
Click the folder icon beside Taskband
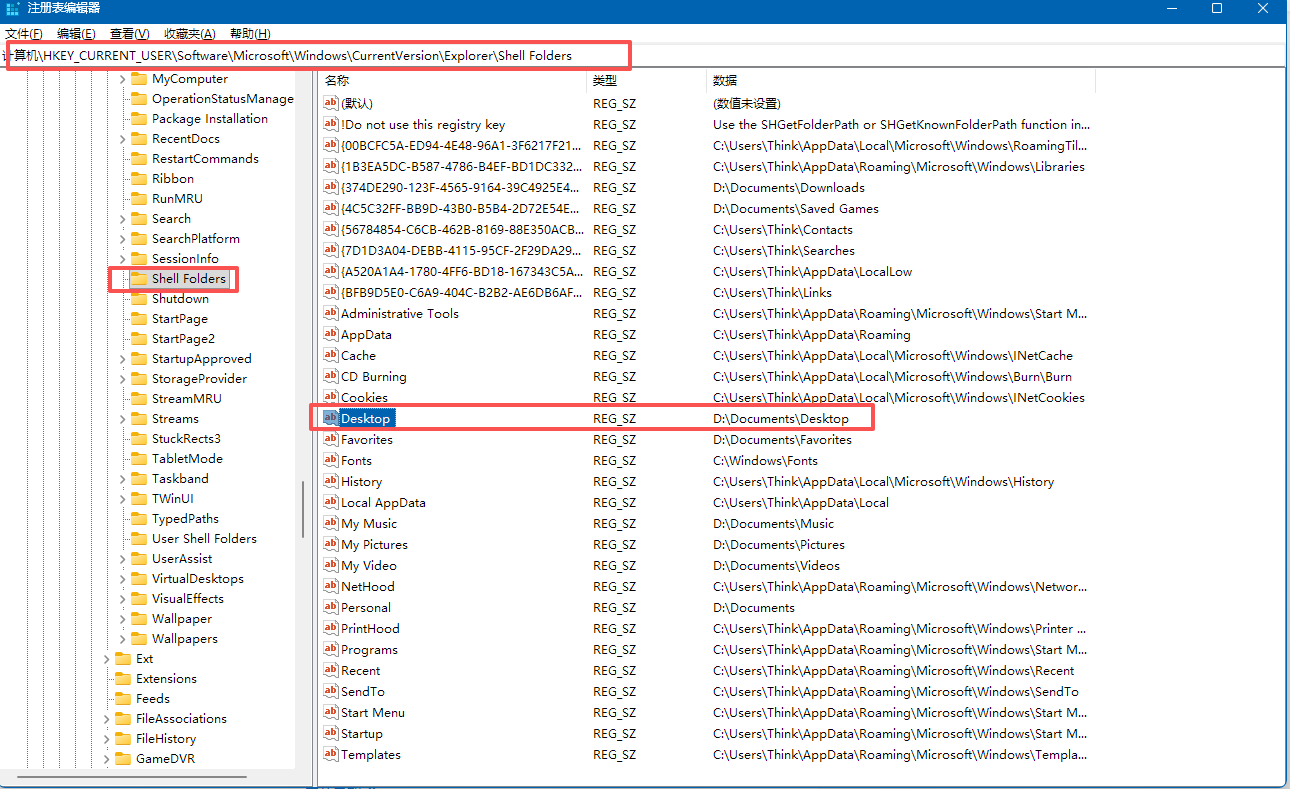139,479
